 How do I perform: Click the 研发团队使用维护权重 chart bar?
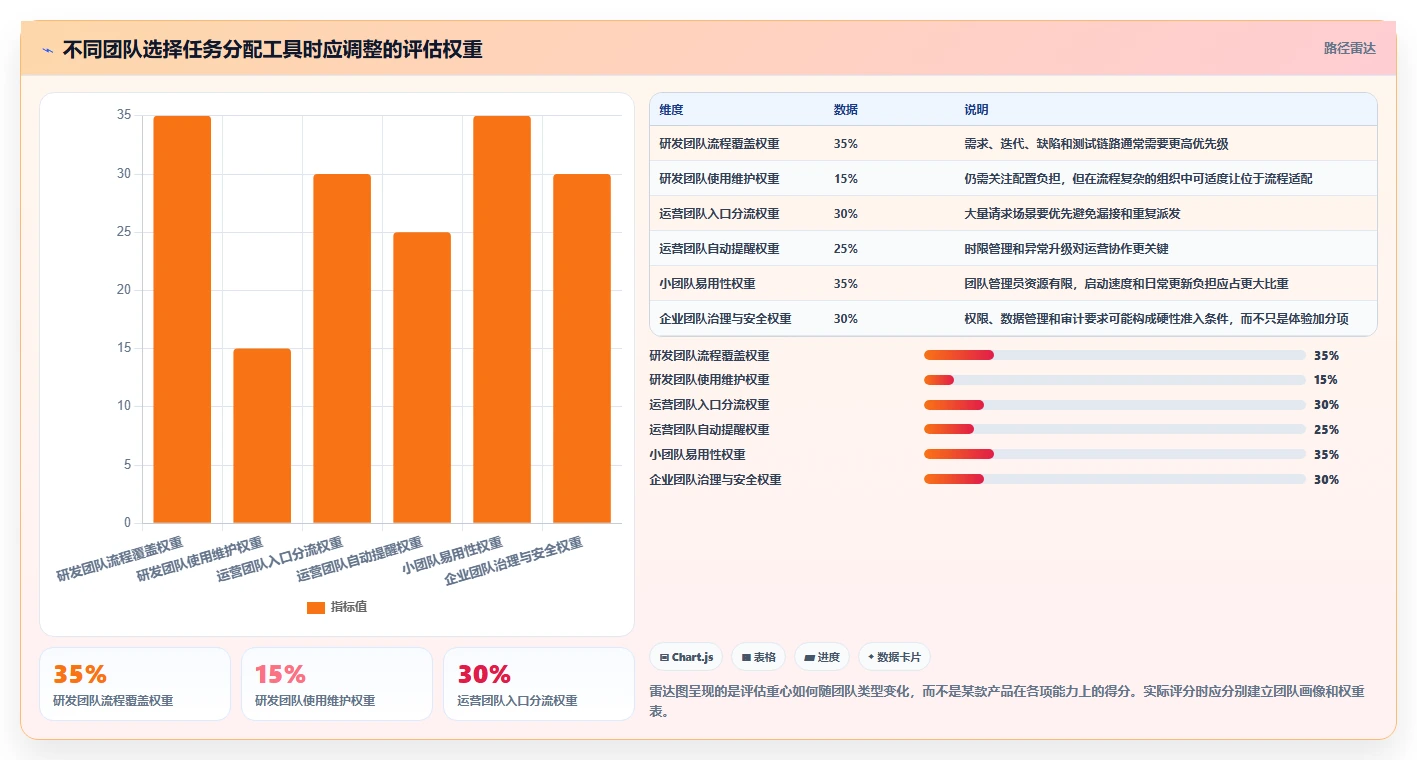click(262, 436)
